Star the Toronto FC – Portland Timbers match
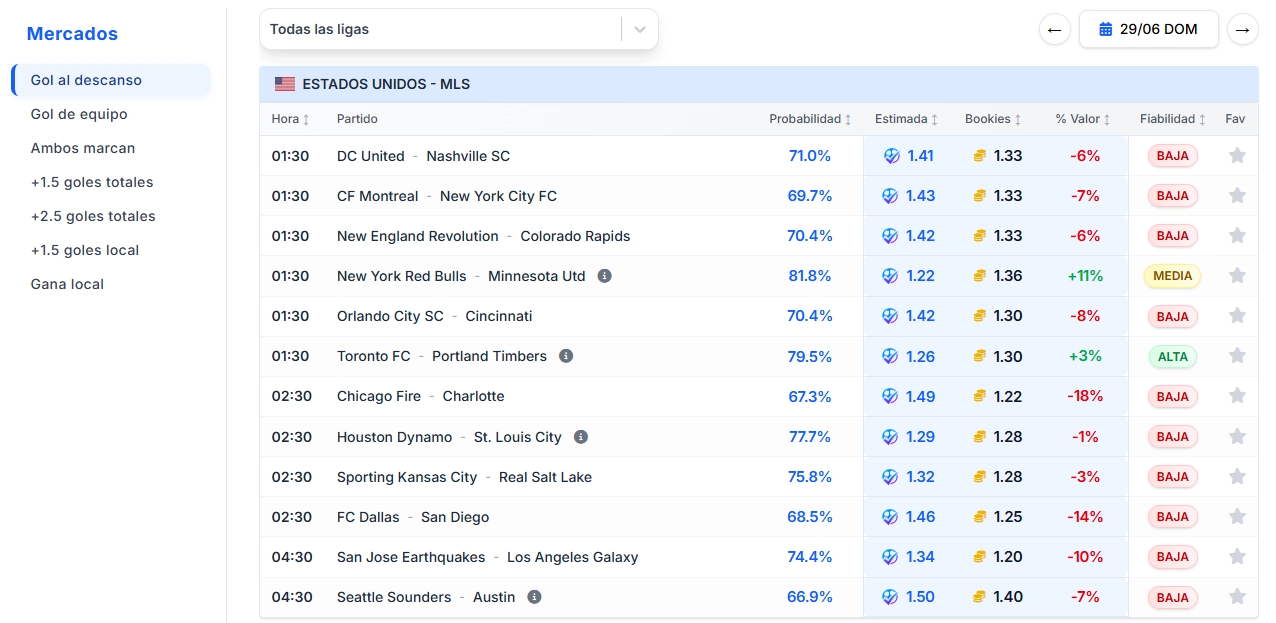 (1237, 356)
